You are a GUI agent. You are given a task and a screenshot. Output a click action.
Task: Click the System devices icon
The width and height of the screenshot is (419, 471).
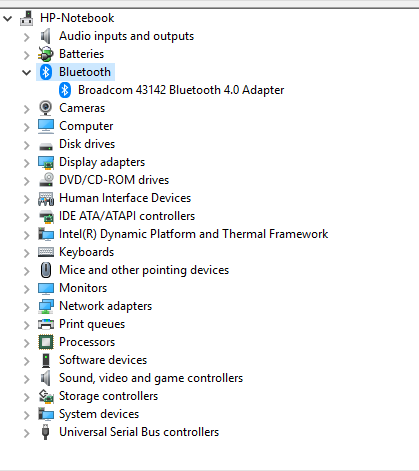tap(46, 414)
